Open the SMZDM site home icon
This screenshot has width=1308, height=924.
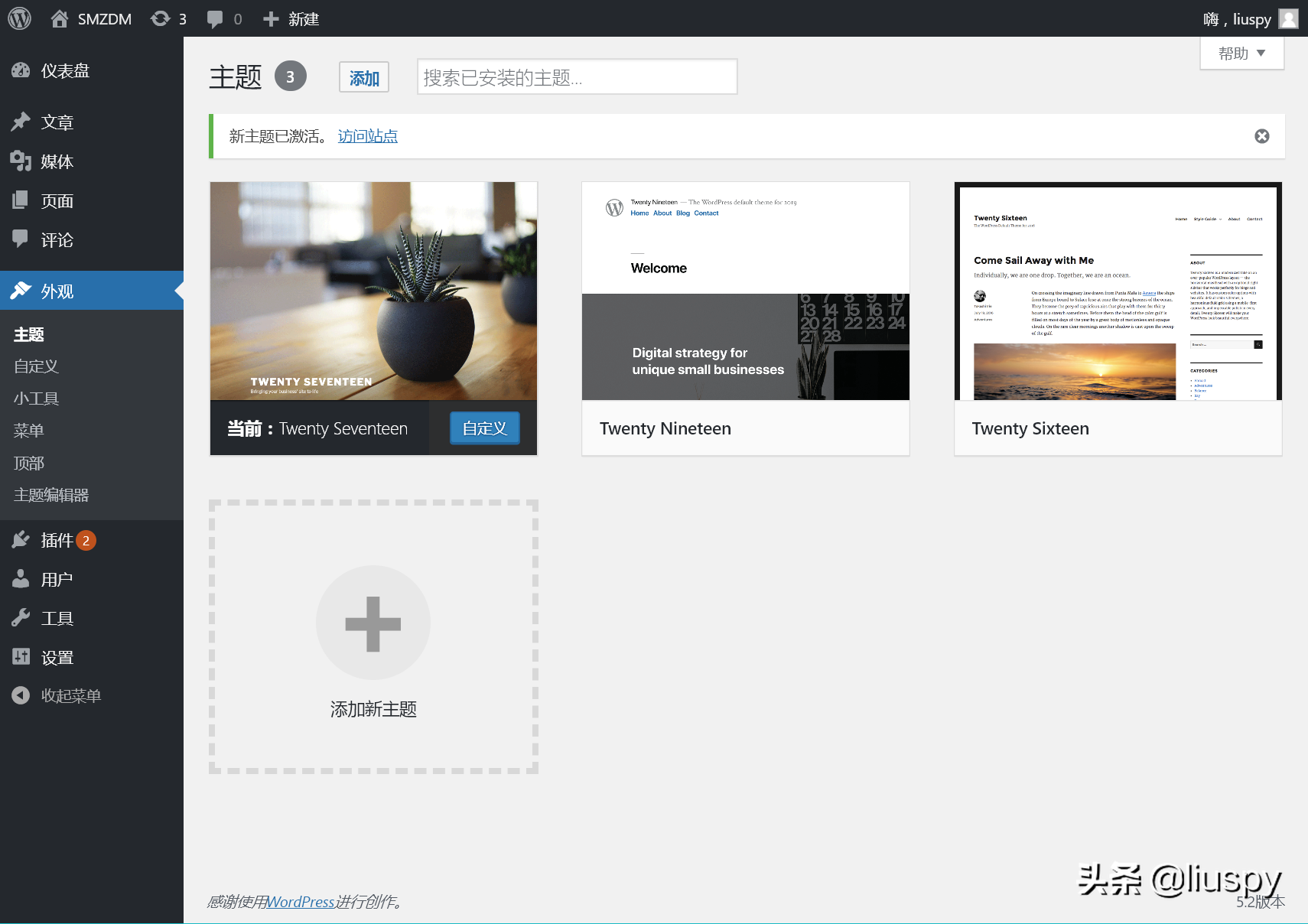coord(60,18)
